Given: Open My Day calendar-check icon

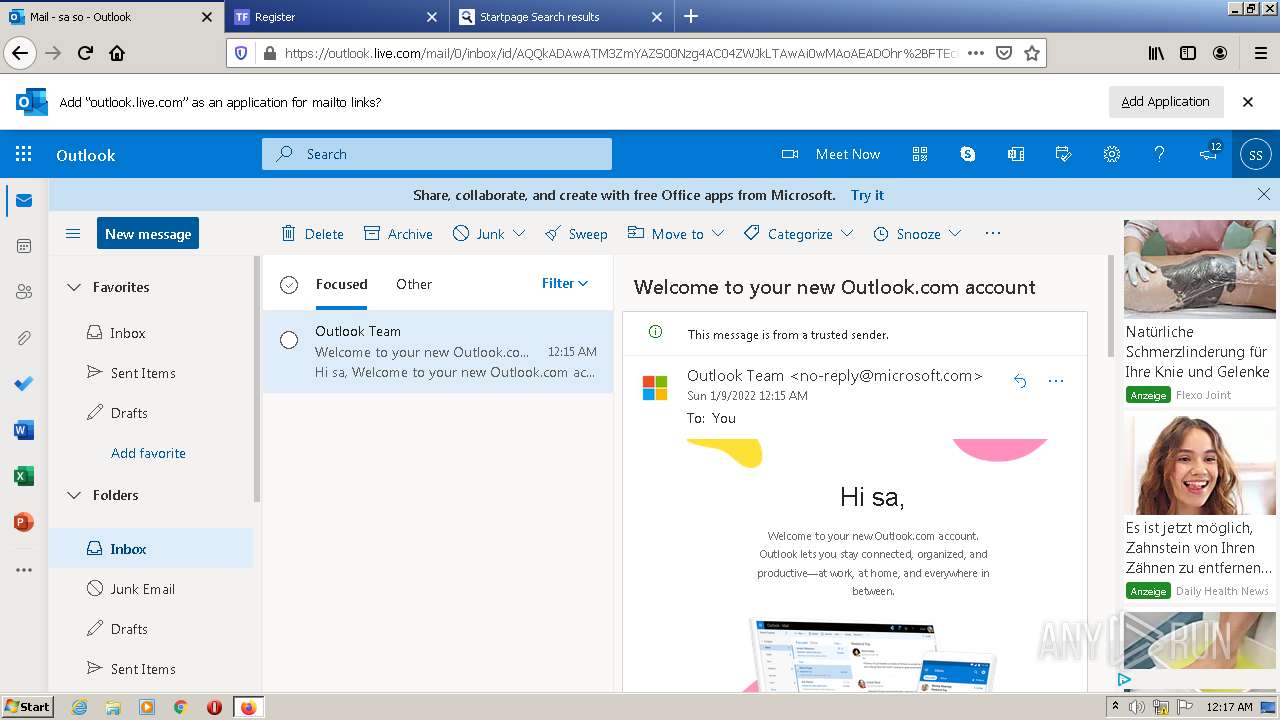Looking at the screenshot, I should [1064, 154].
